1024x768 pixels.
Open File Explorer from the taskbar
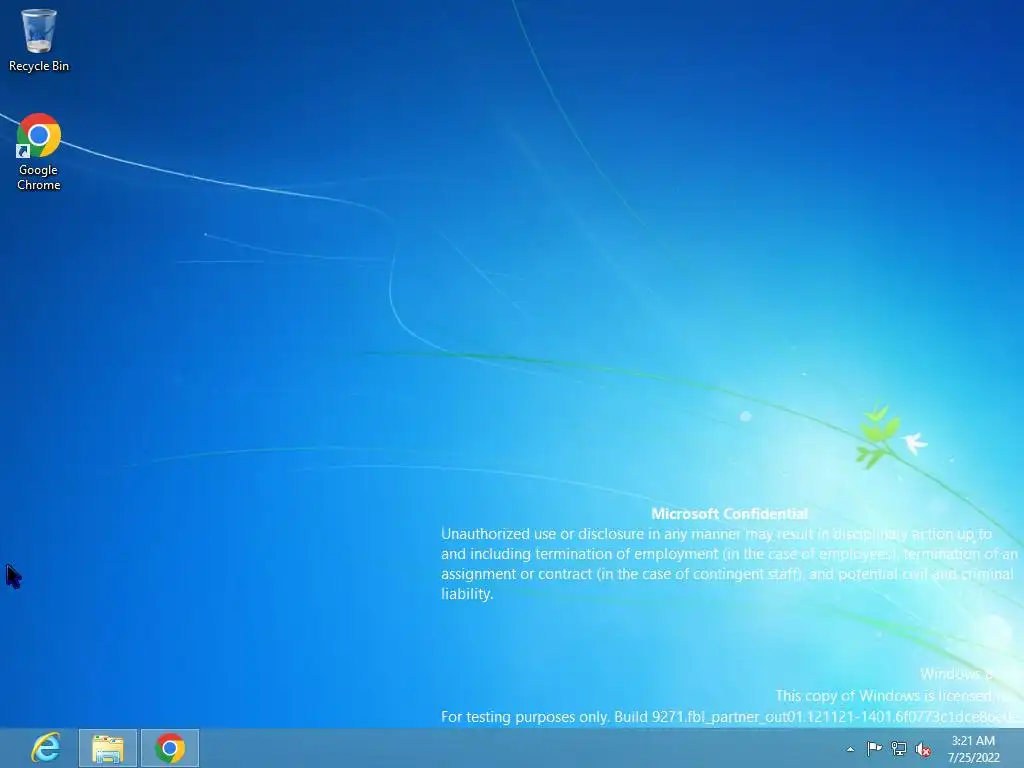pyautogui.click(x=108, y=748)
